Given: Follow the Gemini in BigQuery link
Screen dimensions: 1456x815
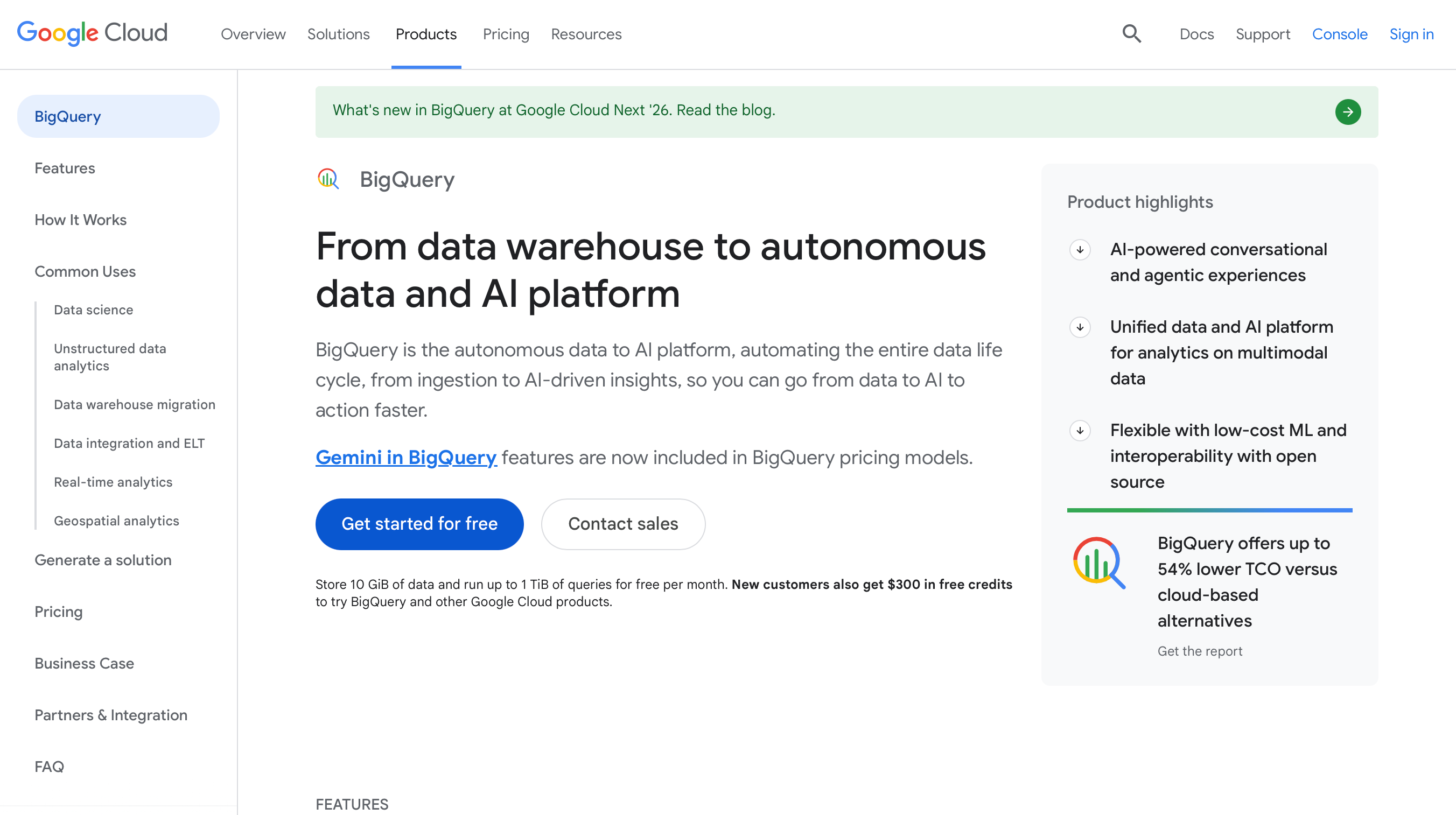Looking at the screenshot, I should [x=406, y=456].
